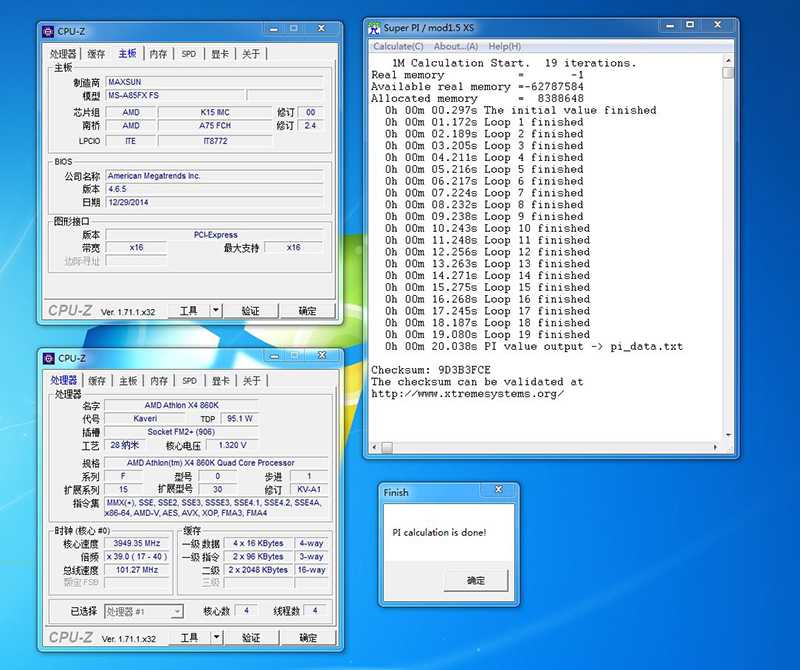
Task: Maximize the Super PI window
Action: click(x=690, y=25)
